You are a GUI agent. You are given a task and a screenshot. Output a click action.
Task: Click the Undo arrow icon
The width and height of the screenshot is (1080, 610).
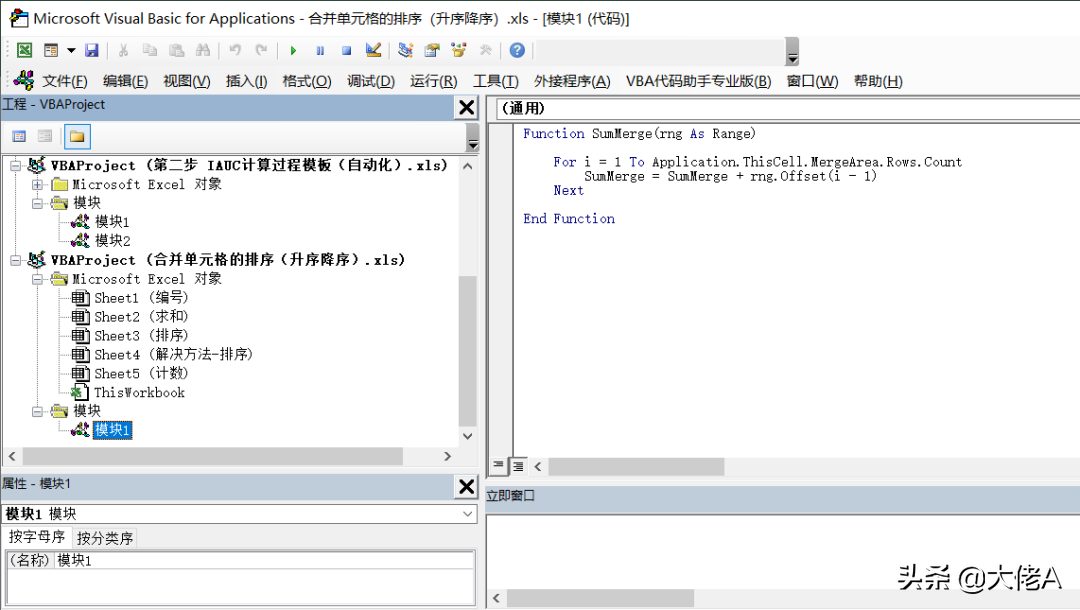[235, 50]
